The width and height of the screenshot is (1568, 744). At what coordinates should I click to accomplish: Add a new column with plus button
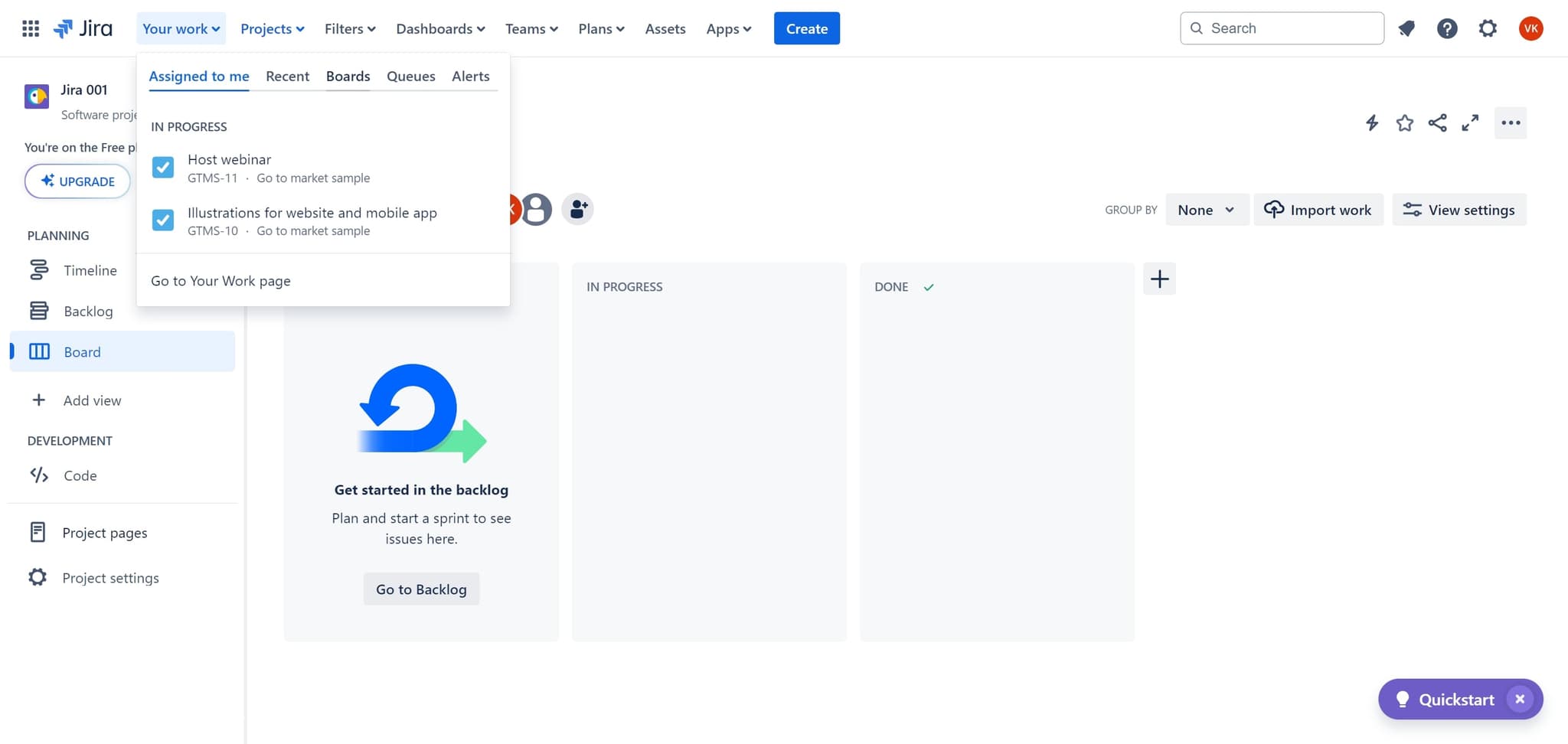point(1159,279)
